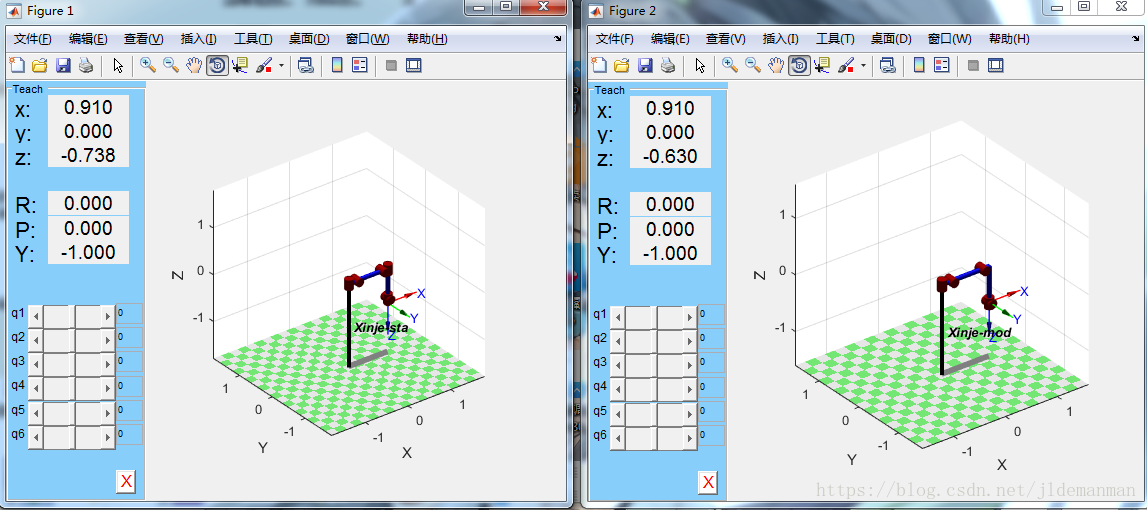Activate Zoom In tool in Figure 1
1147x510 pixels.
pos(148,66)
